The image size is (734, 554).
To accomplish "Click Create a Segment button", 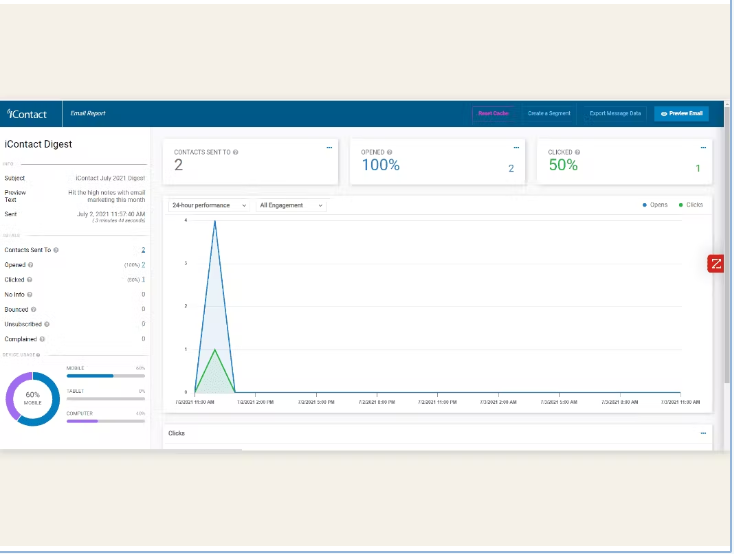I will tap(549, 113).
